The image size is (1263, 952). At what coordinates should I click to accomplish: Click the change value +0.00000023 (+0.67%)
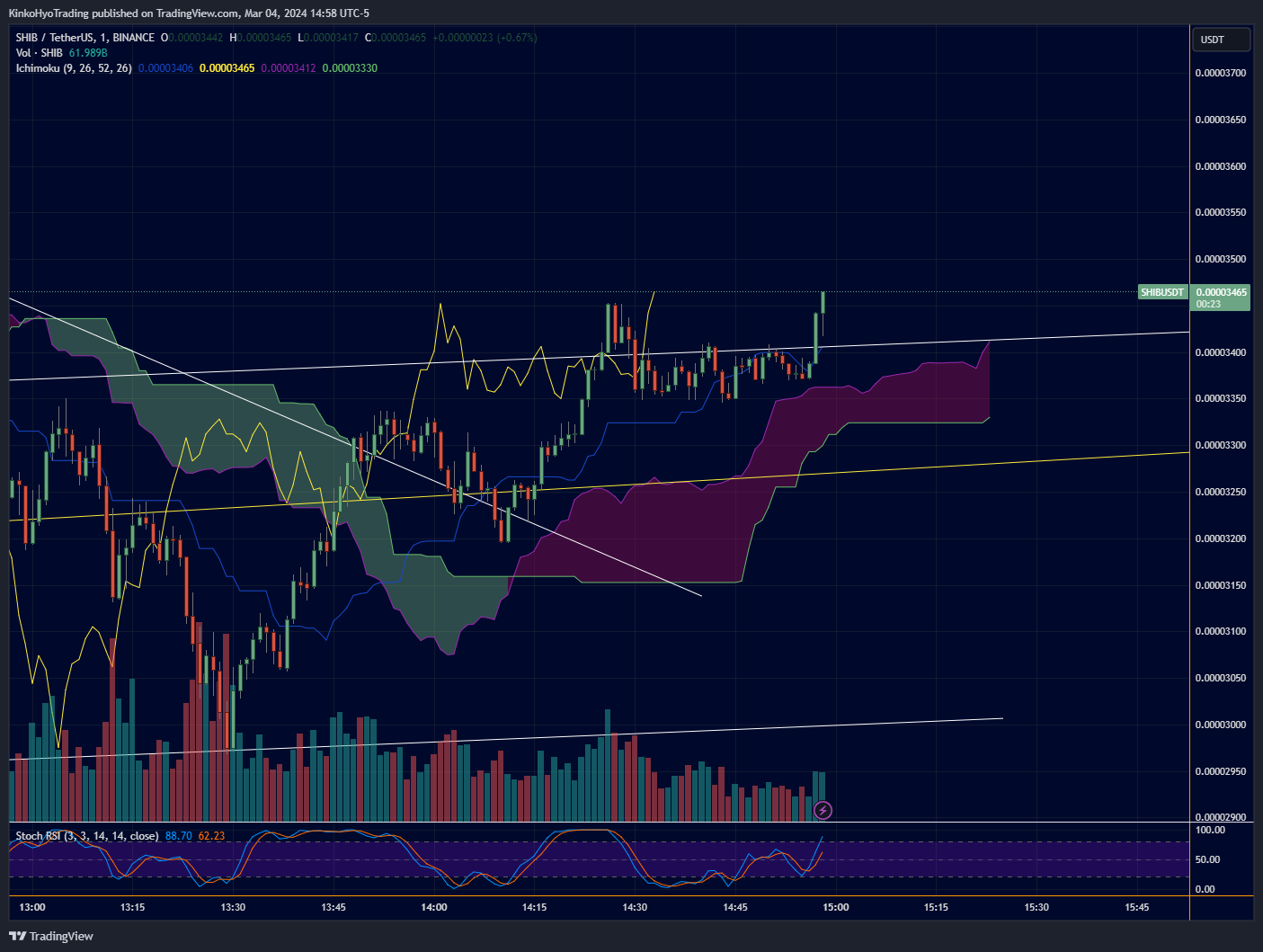click(x=485, y=38)
